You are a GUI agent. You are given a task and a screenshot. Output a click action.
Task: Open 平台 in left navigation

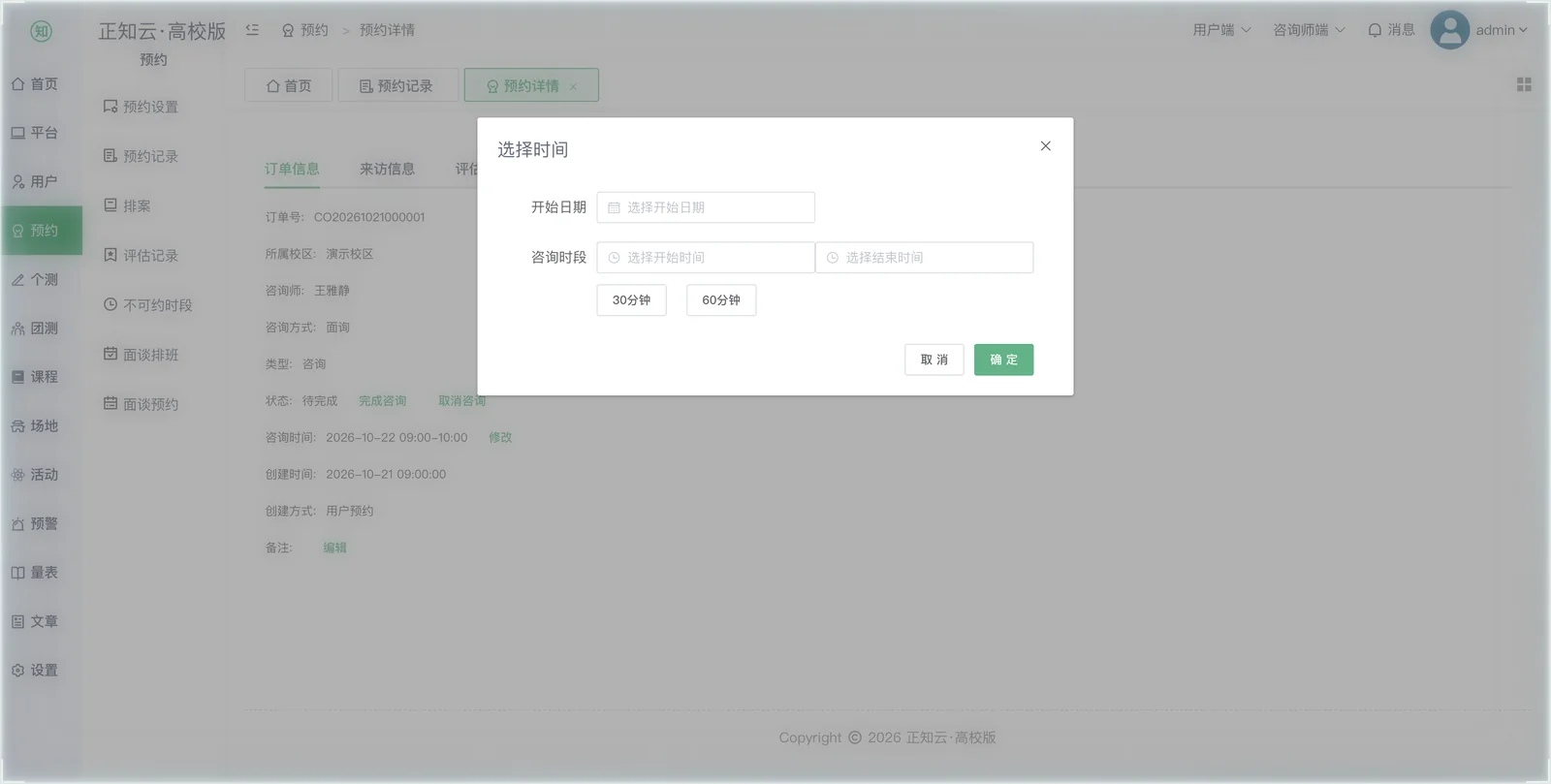[x=35, y=133]
